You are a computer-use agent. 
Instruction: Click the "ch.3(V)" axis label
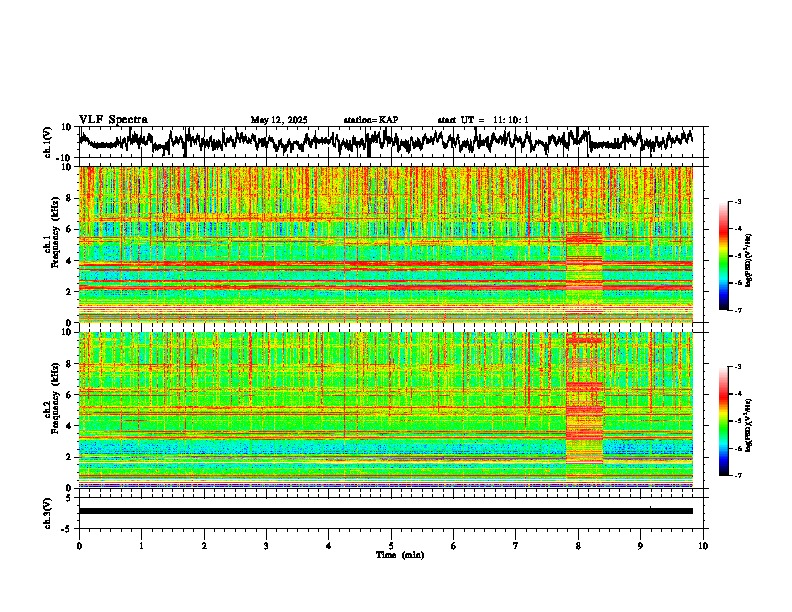48,513
